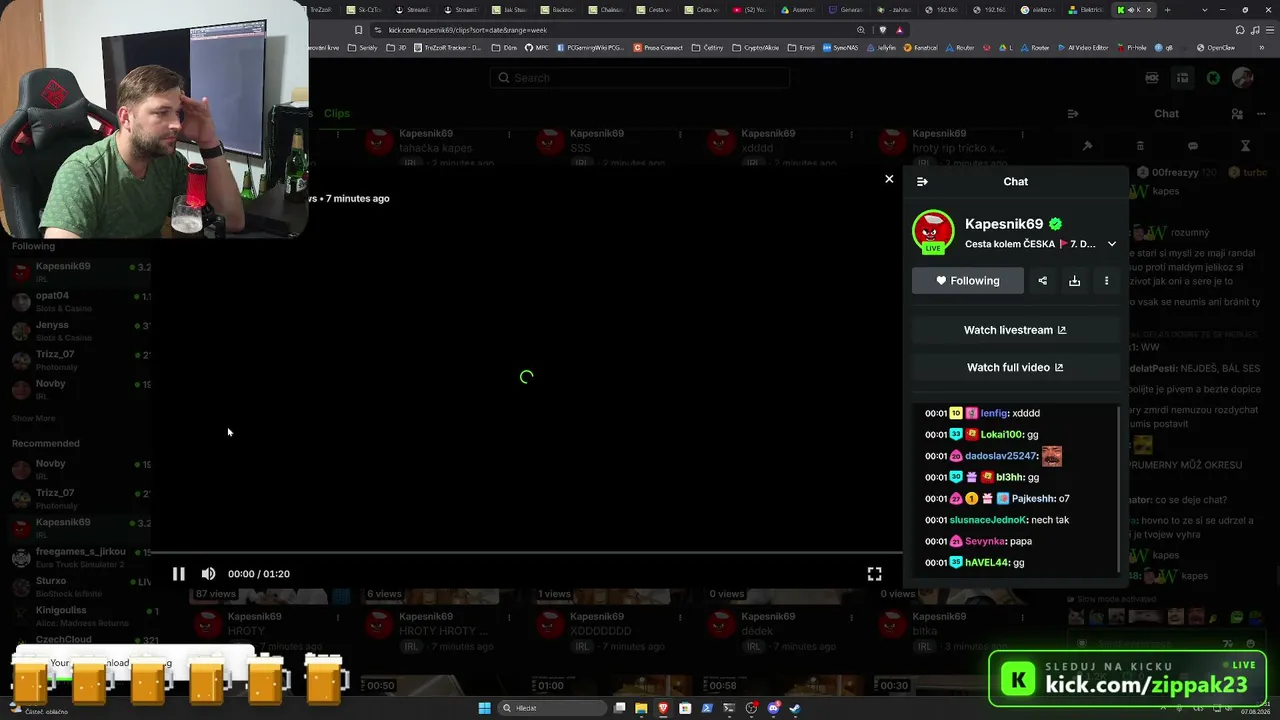1280x720 pixels.
Task: Open Kapesnik69 avatar with LIVE badge
Action: pyautogui.click(x=933, y=231)
